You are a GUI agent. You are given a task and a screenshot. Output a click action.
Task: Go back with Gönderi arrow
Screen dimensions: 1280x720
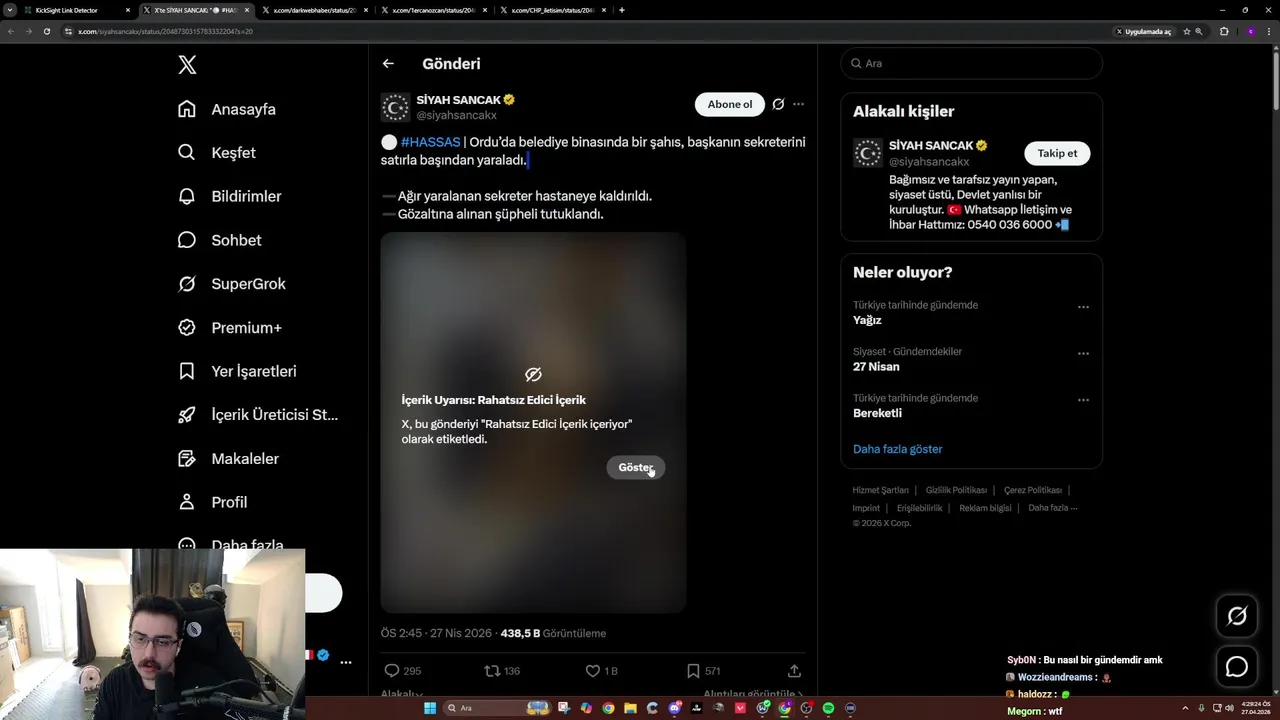(388, 64)
